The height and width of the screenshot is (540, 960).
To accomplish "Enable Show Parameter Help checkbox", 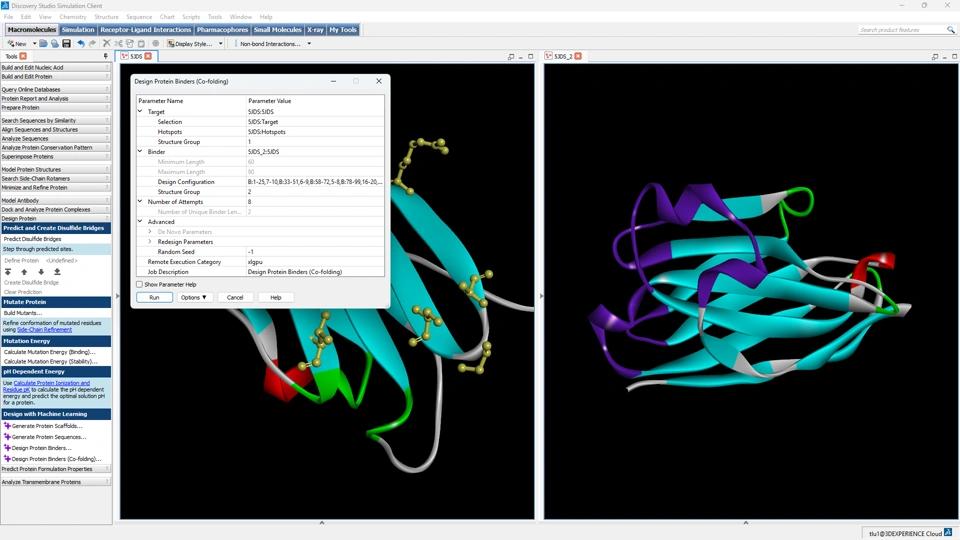I will [x=140, y=284].
